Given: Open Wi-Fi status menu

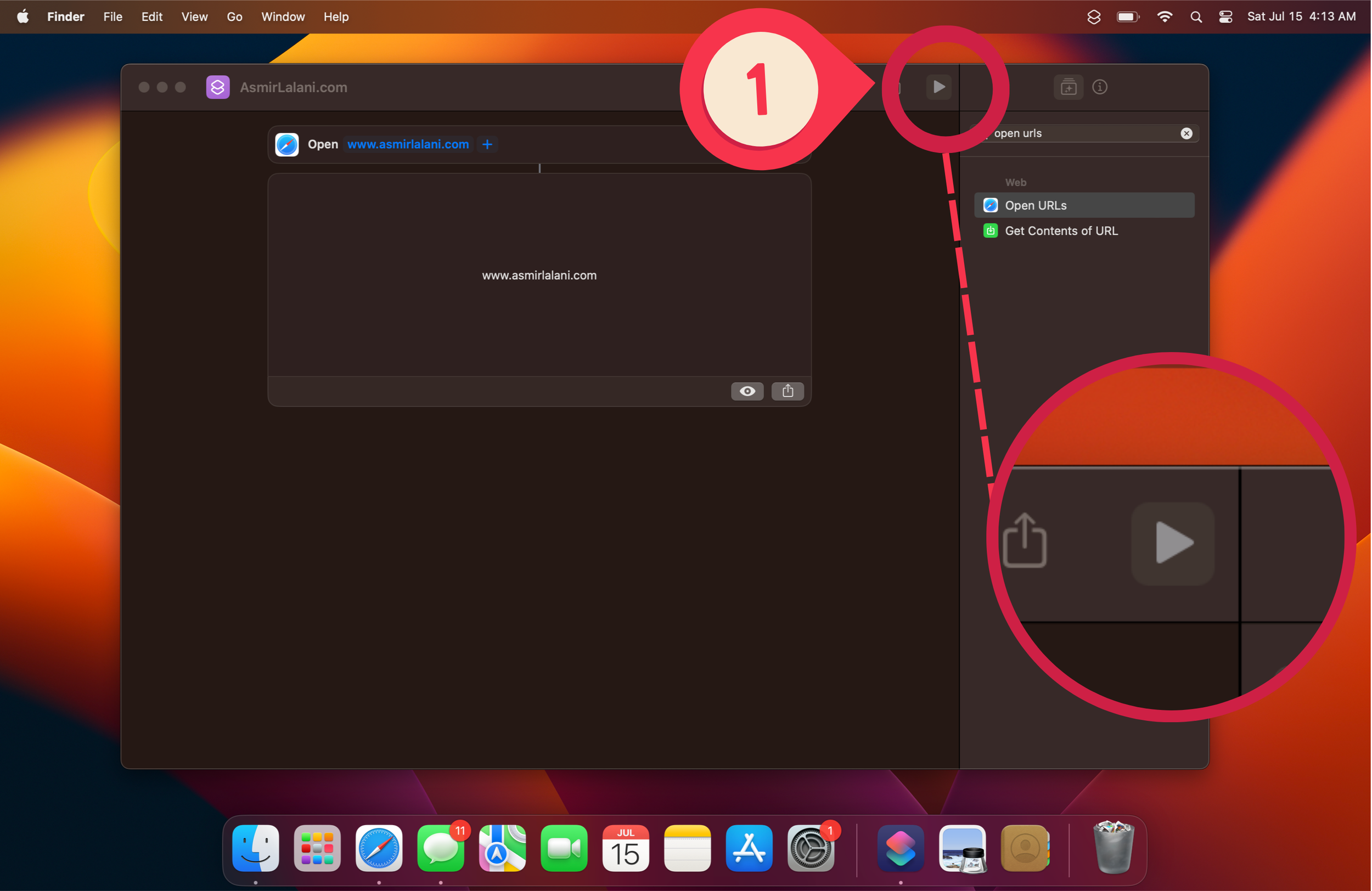Looking at the screenshot, I should click(x=1165, y=16).
